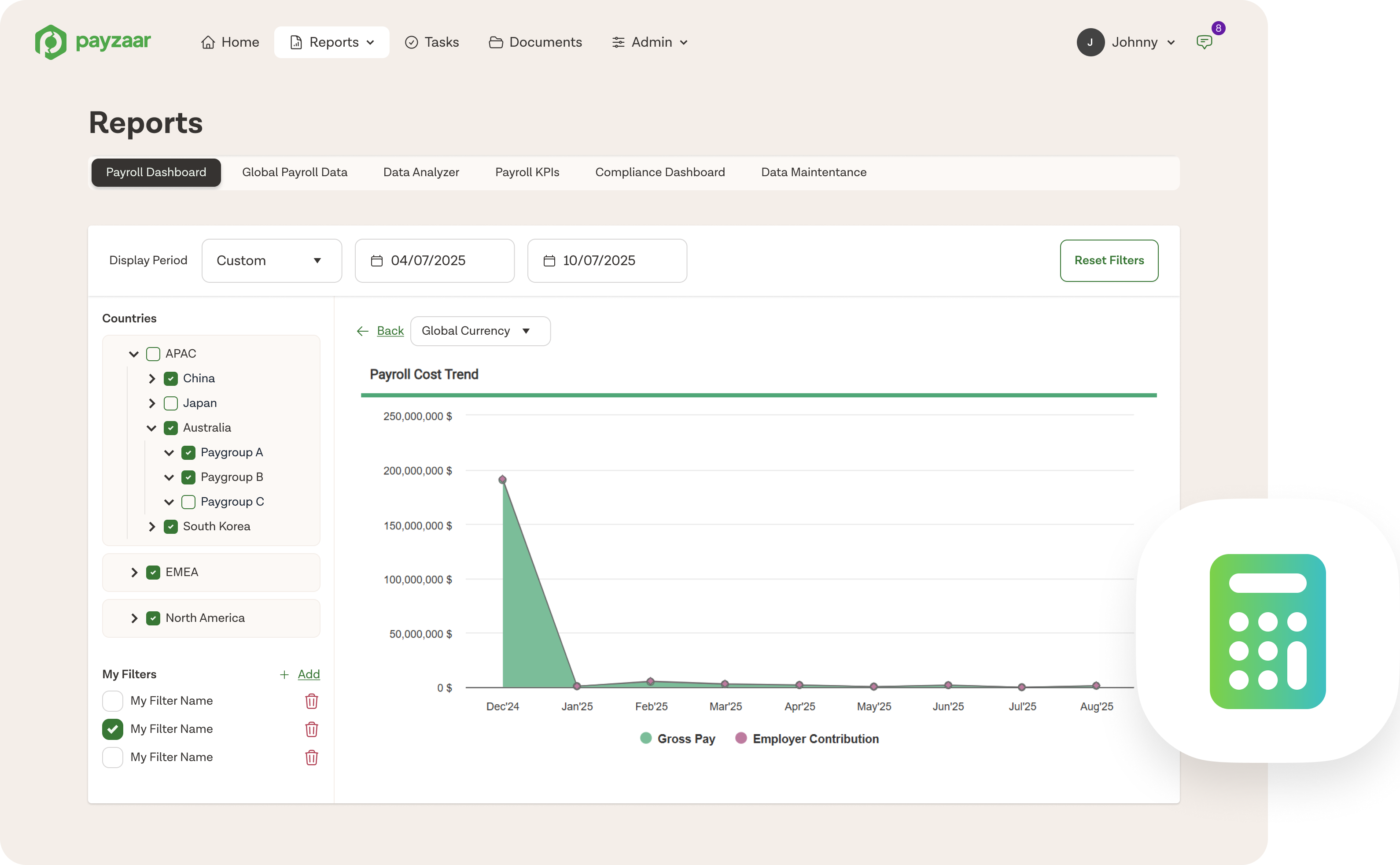Click the Feb'25 data point on chart

point(650,681)
